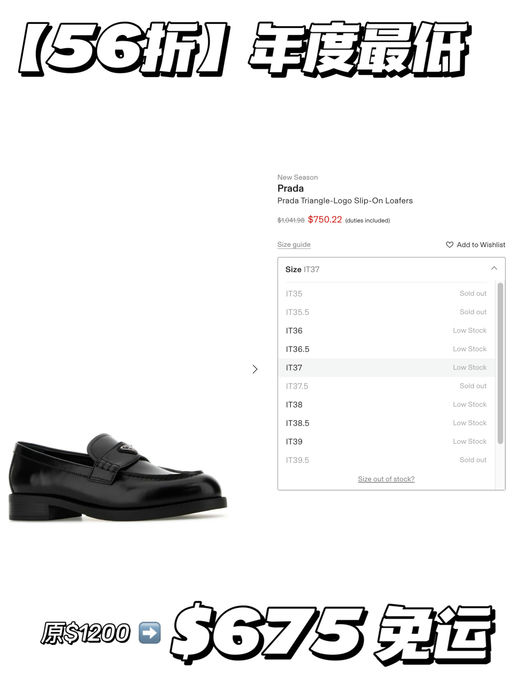Collapse the Size dropdown chevron

(494, 268)
